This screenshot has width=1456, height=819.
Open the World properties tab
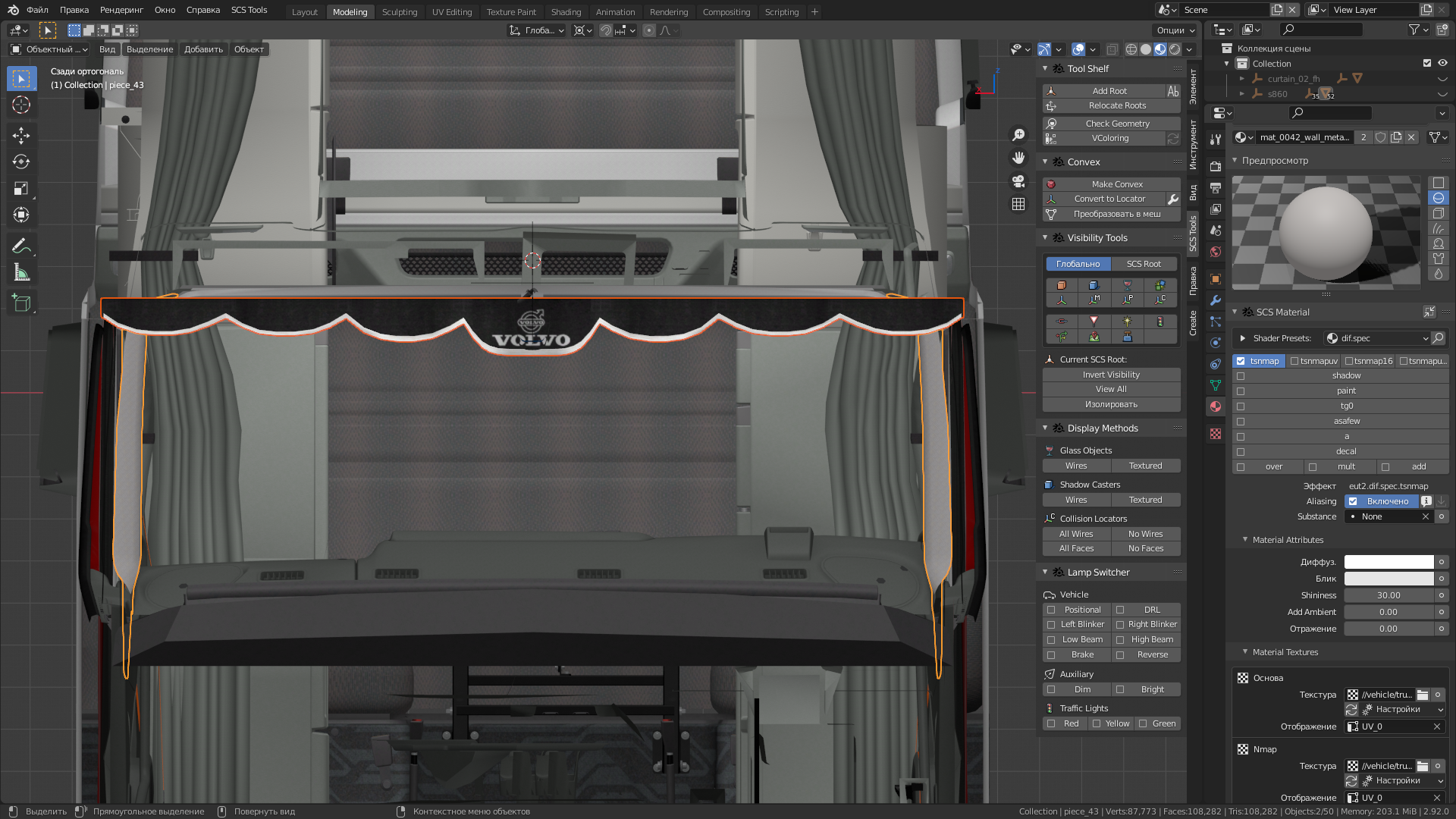pos(1216,252)
